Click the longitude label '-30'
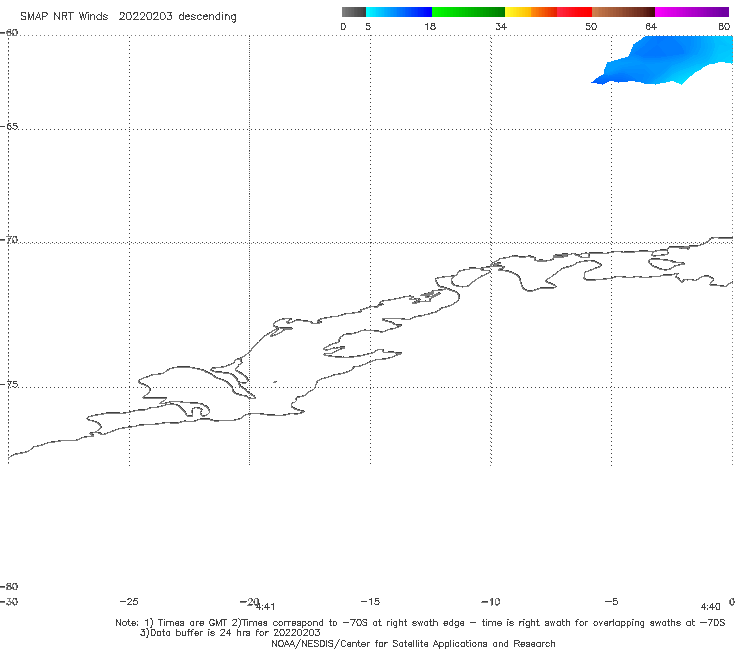The width and height of the screenshot is (740, 650). pyautogui.click(x=9, y=602)
